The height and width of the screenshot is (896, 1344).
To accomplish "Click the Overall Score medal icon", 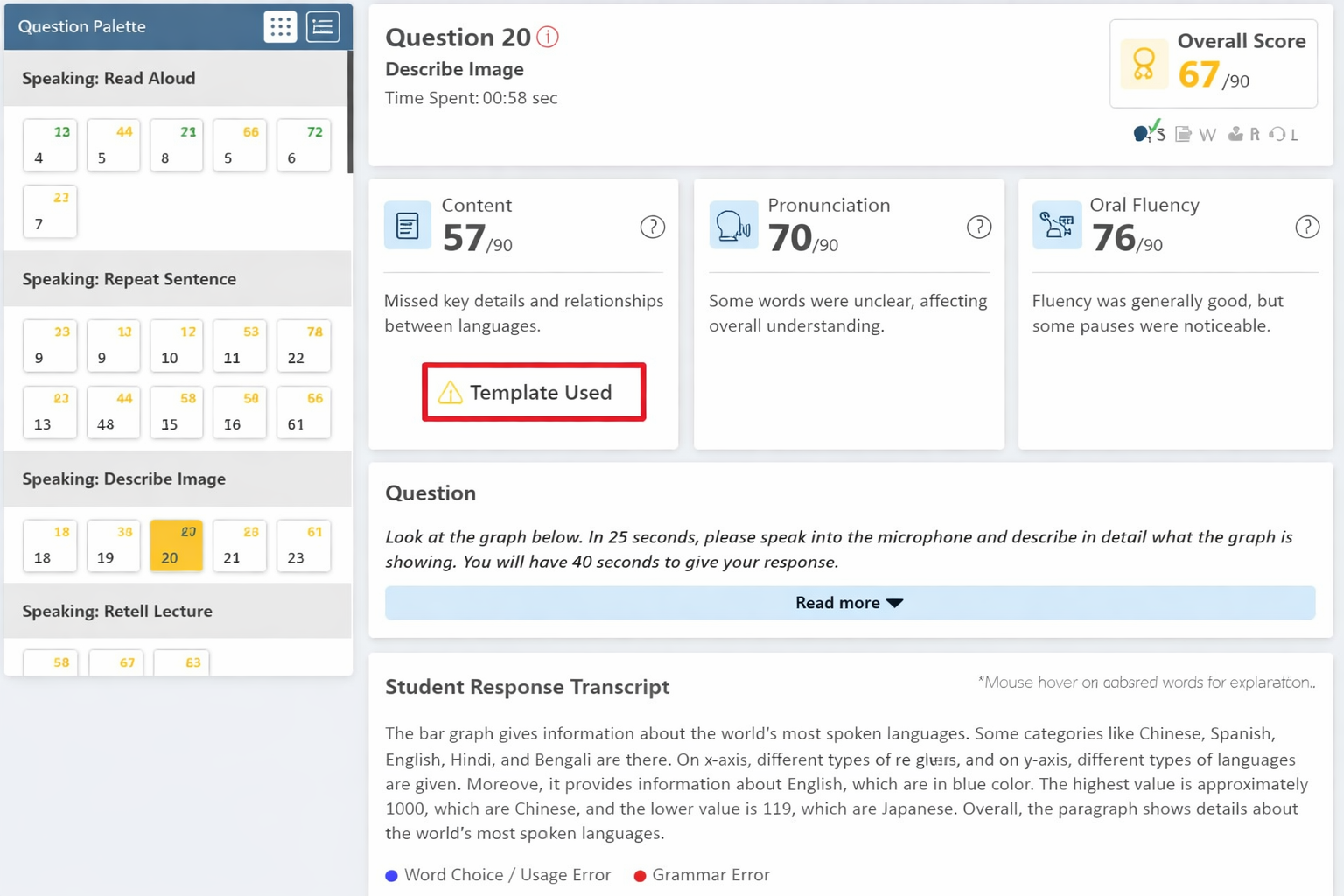I will (x=1144, y=64).
